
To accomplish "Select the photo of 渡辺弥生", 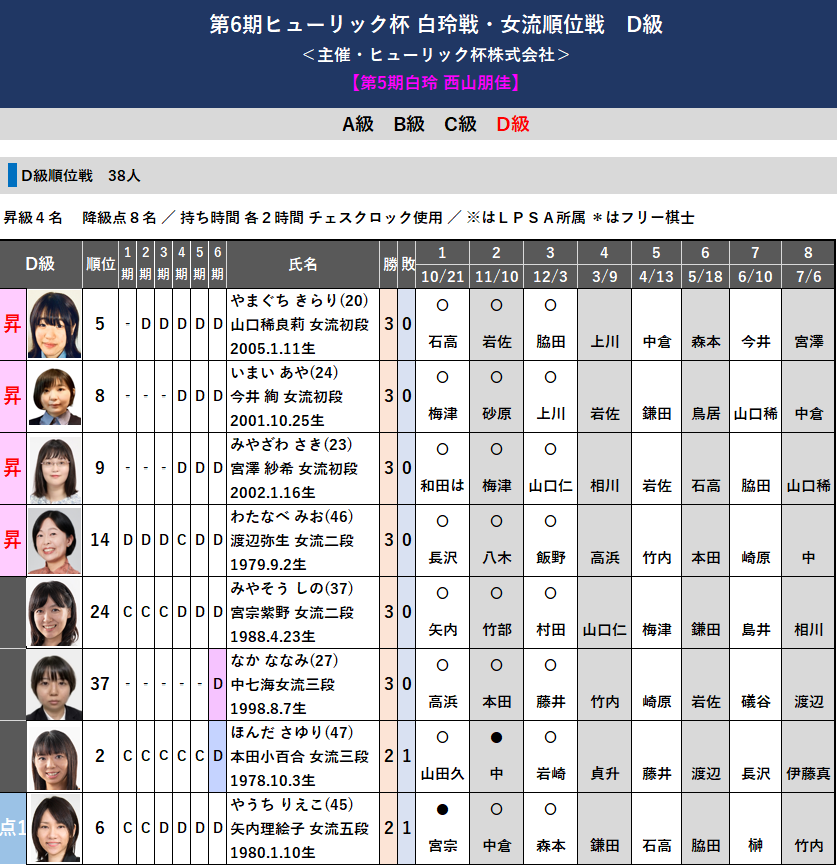I will tap(54, 540).
